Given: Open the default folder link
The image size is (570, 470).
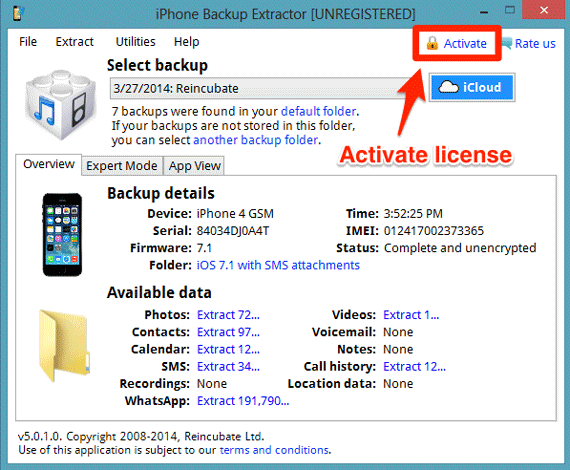Looking at the screenshot, I should click(x=318, y=111).
